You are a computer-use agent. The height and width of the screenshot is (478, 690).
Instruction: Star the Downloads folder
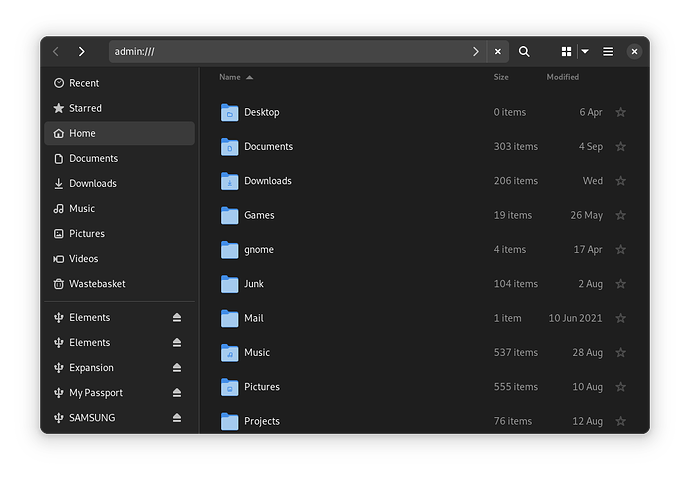coord(620,181)
